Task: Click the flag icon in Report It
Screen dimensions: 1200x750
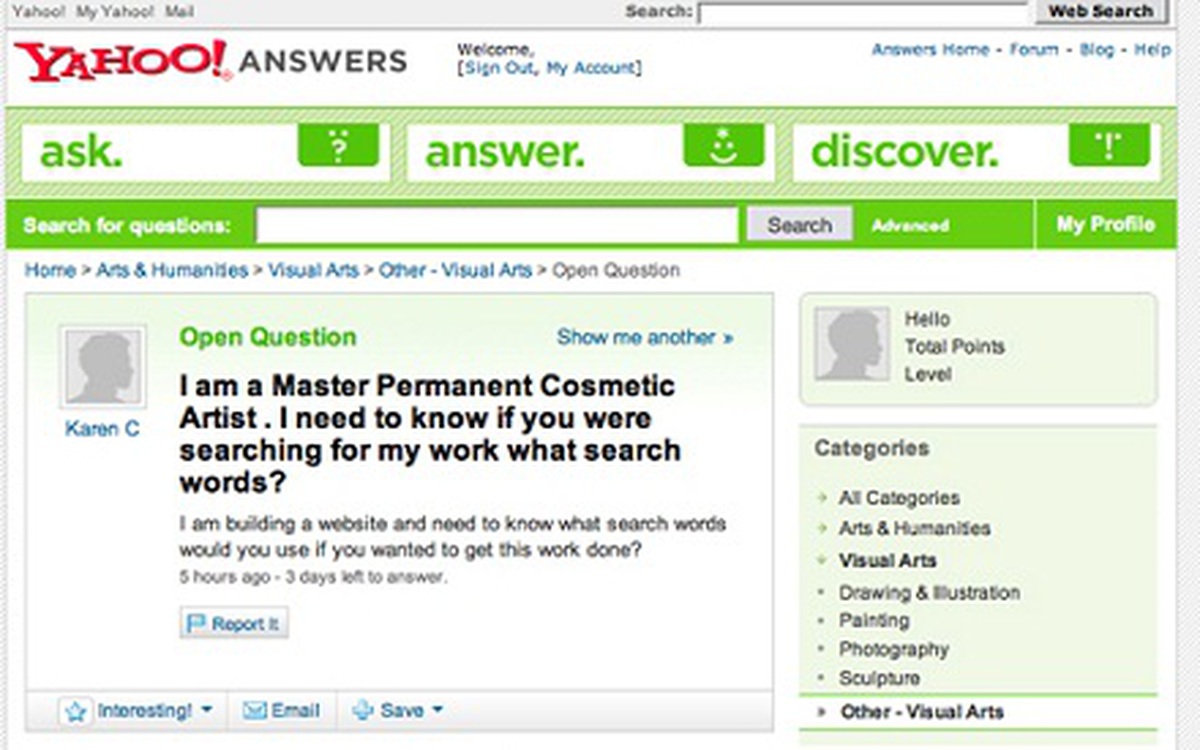Action: point(196,623)
